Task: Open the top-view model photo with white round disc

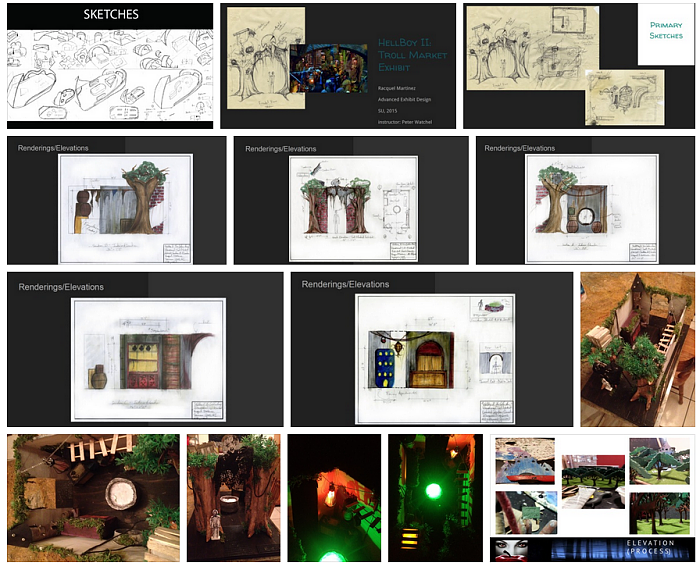Action: 93,498
